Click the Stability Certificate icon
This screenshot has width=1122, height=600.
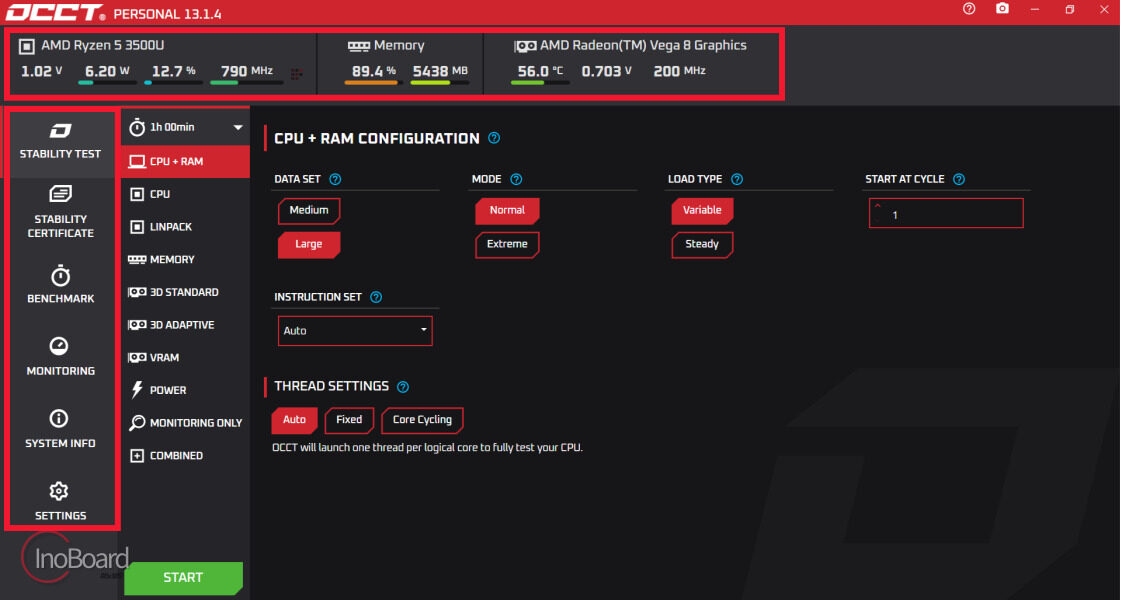[60, 194]
